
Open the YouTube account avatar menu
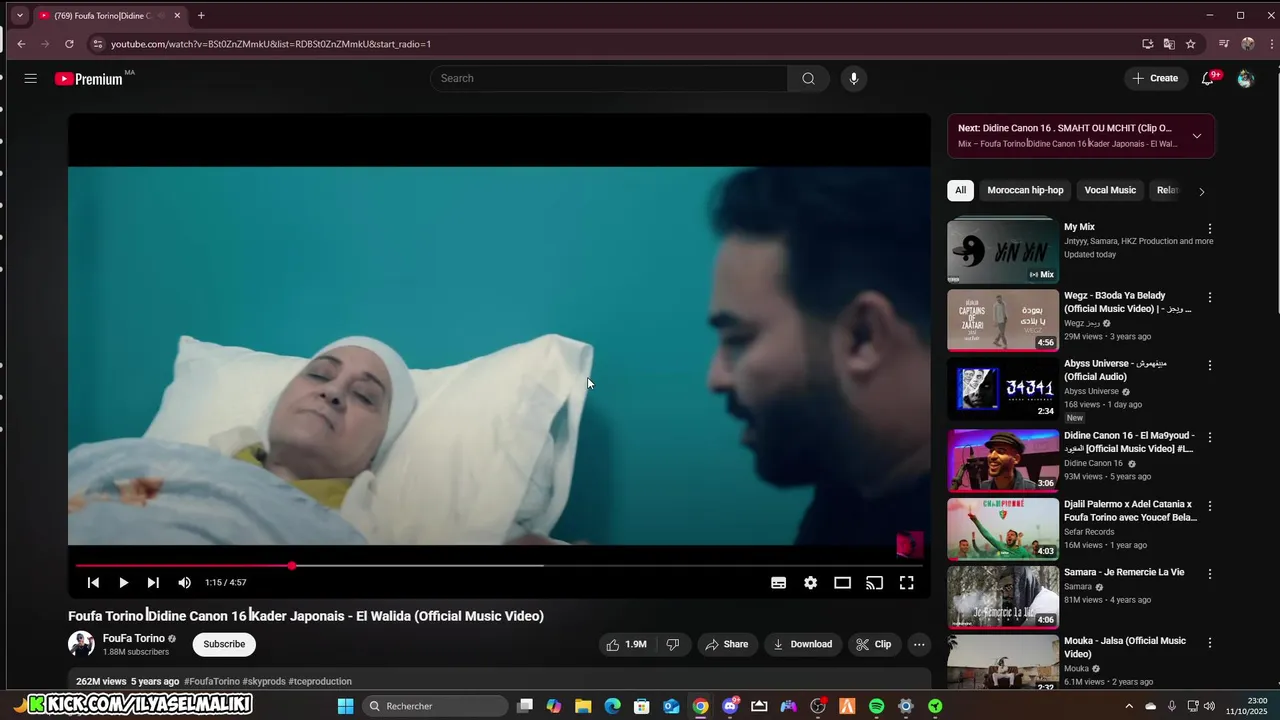[1245, 78]
